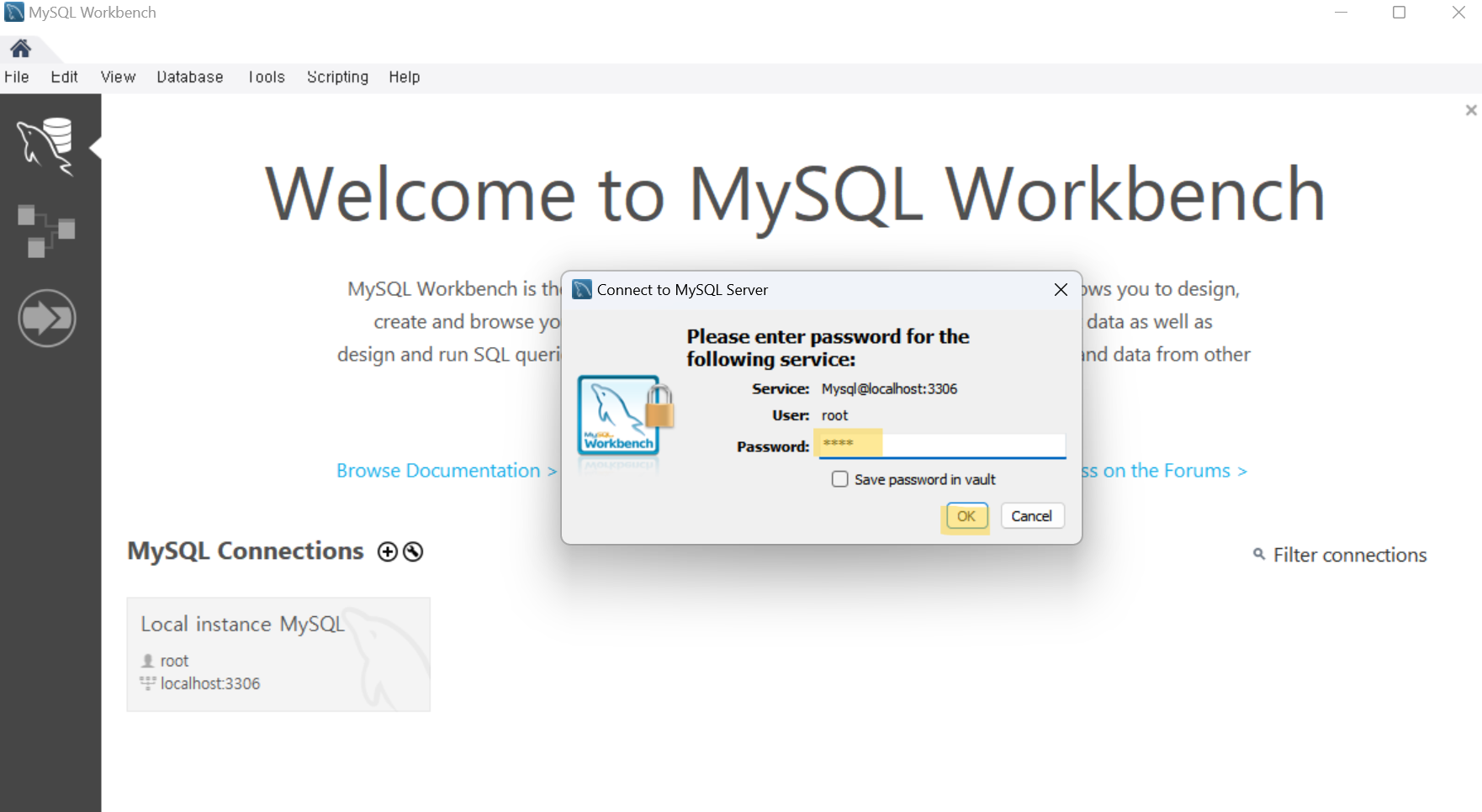Click the dialog title bar Workbench icon
The width and height of the screenshot is (1482, 812).
click(582, 290)
